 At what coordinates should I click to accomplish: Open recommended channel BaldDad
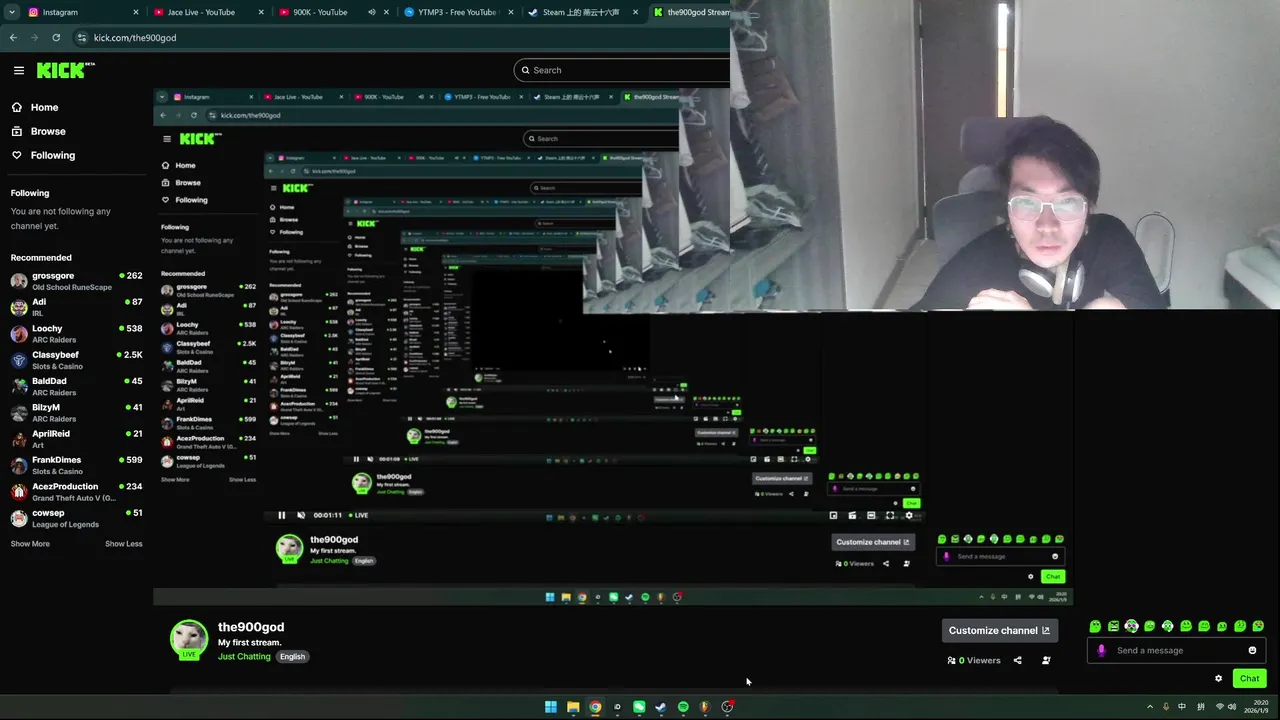(x=76, y=386)
